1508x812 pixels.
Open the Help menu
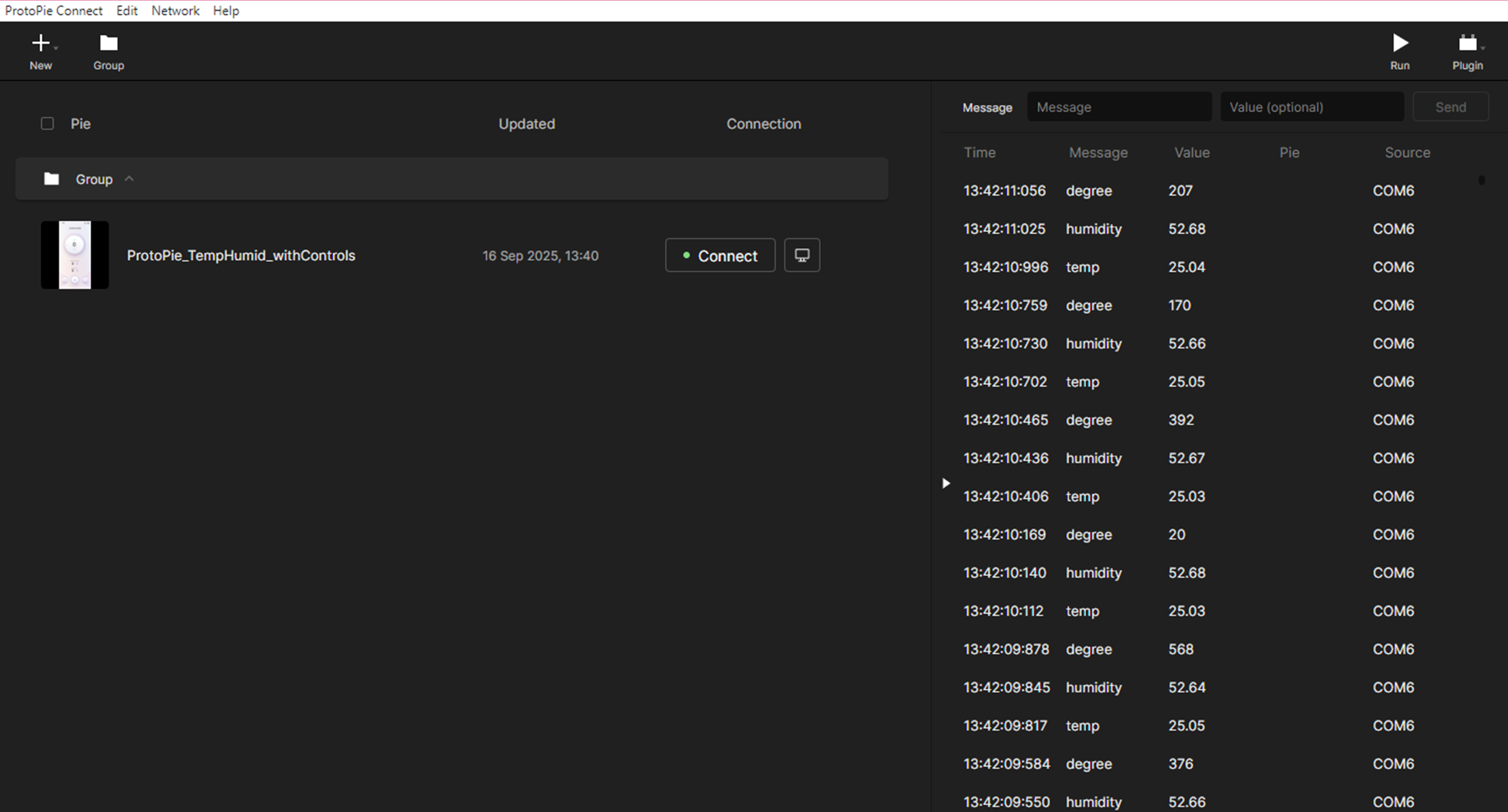[225, 10]
